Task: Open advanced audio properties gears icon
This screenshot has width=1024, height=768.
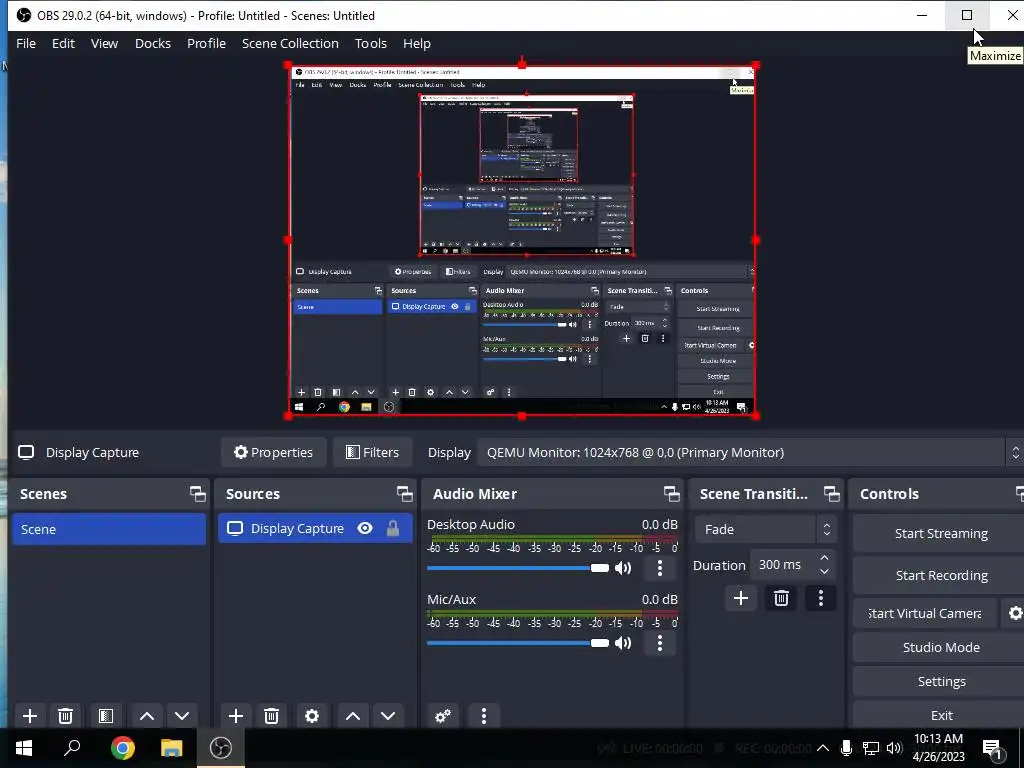Action: (443, 716)
